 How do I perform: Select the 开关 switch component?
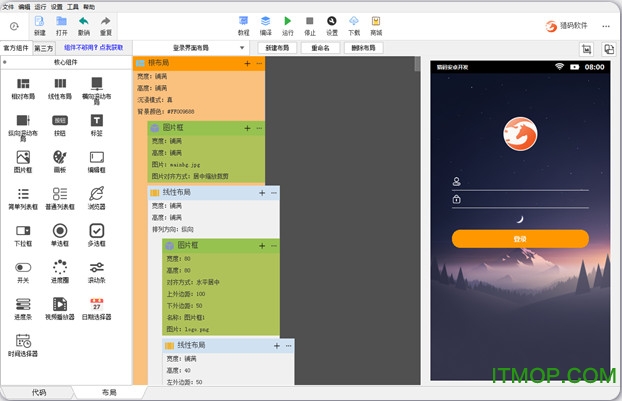click(23, 268)
